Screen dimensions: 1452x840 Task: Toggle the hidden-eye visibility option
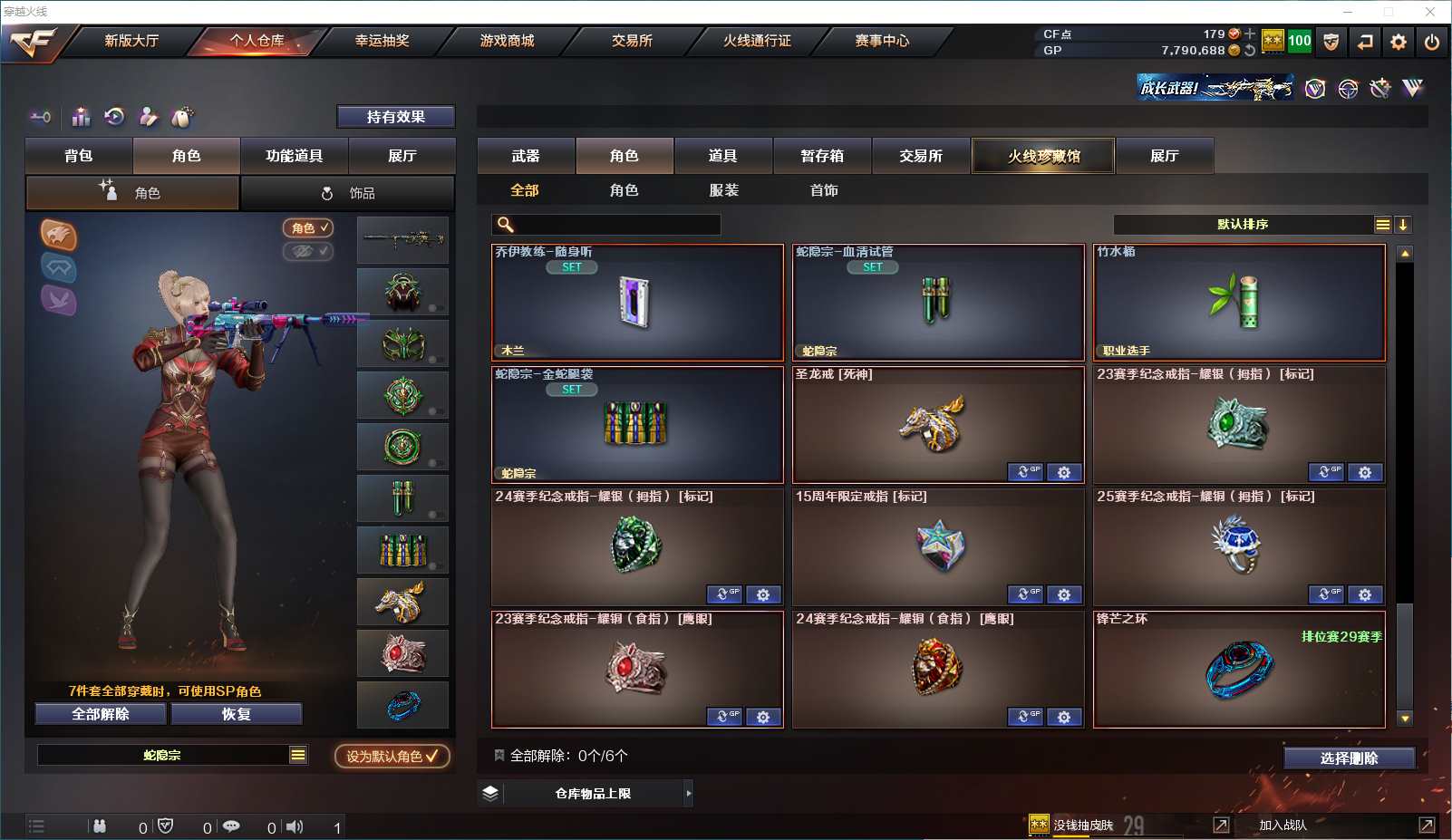coord(308,251)
